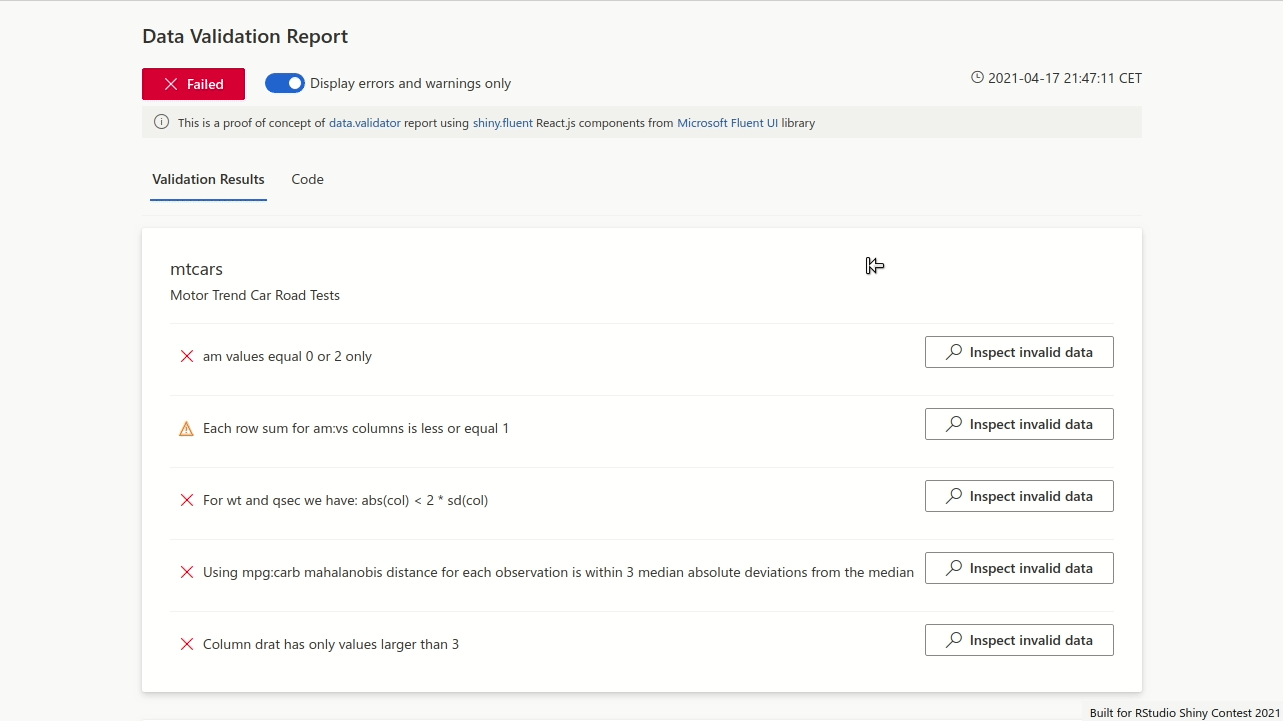Open the data.validator link
This screenshot has width=1283, height=721.
(365, 123)
